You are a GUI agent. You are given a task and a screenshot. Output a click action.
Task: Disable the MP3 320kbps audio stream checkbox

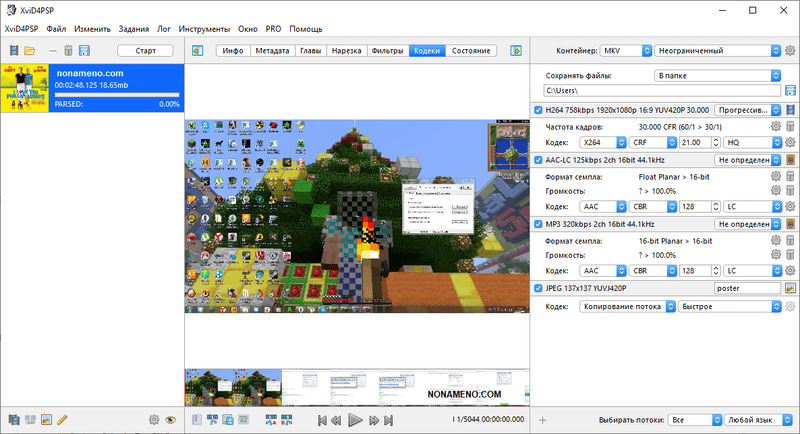point(539,224)
